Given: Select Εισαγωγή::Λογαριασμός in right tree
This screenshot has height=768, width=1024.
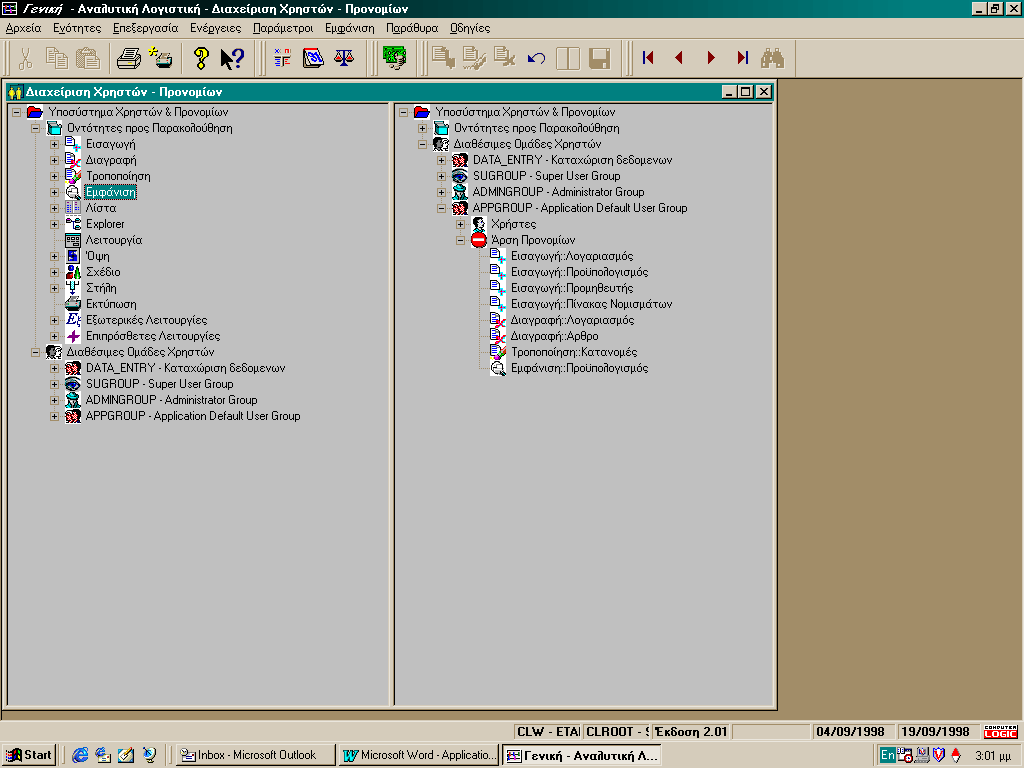Looking at the screenshot, I should tap(571, 256).
